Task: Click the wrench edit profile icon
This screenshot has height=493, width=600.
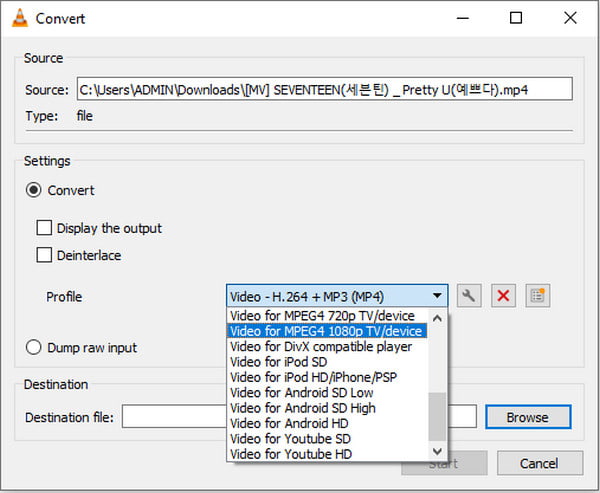Action: pyautogui.click(x=468, y=296)
